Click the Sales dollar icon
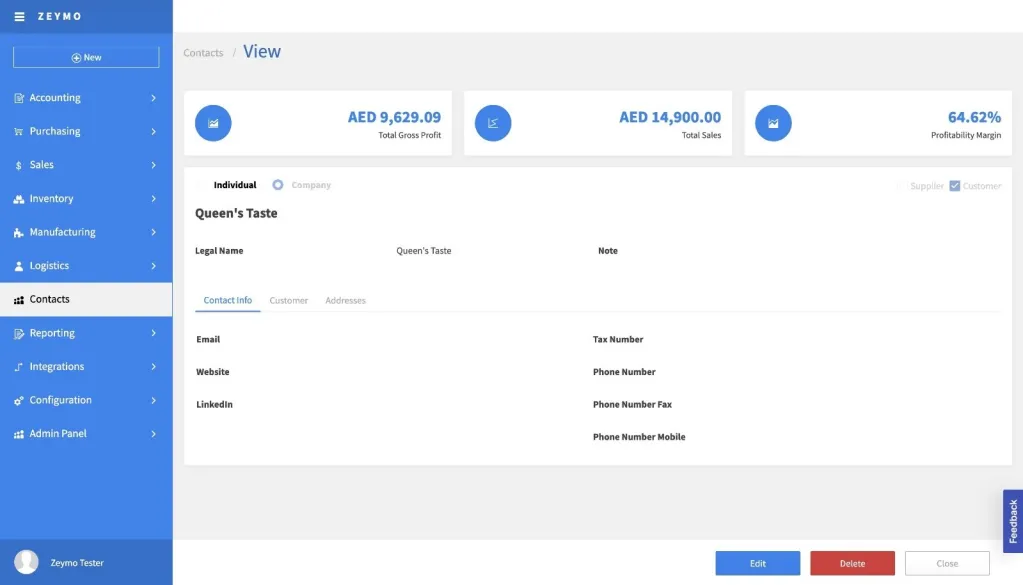The image size is (1023, 585). (18, 166)
